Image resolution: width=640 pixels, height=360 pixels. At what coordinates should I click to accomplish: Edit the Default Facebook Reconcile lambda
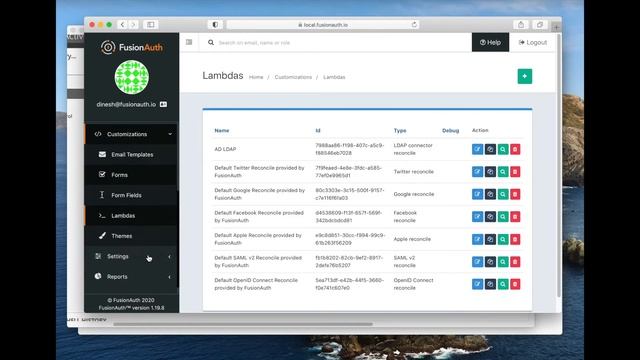click(477, 217)
